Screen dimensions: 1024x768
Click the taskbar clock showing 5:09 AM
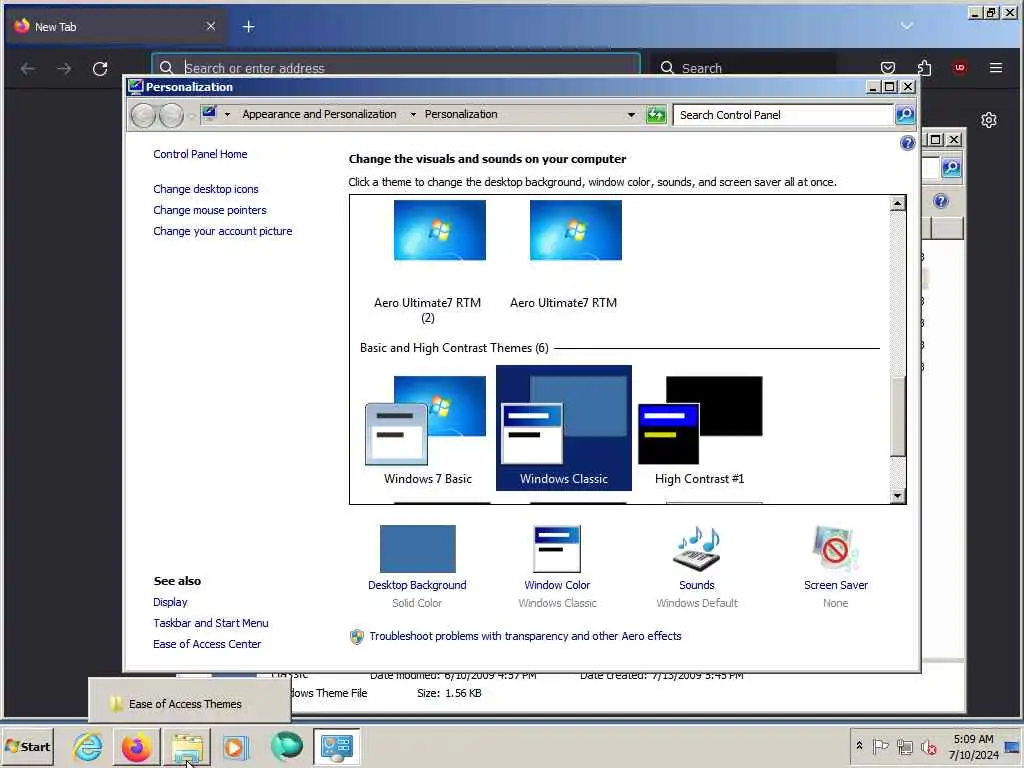coord(974,746)
